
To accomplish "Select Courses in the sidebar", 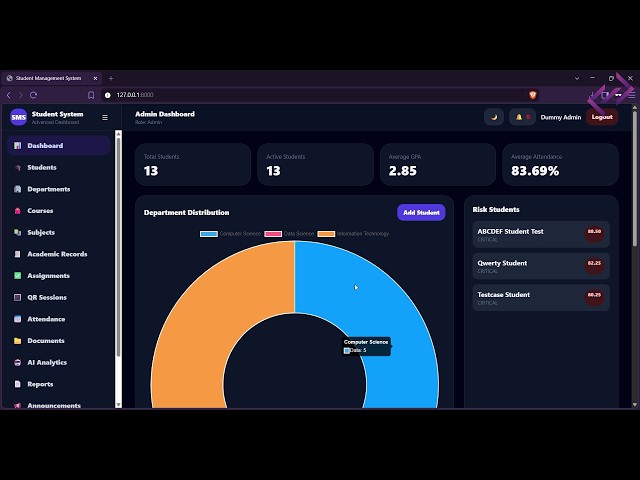I will pyautogui.click(x=58, y=211).
